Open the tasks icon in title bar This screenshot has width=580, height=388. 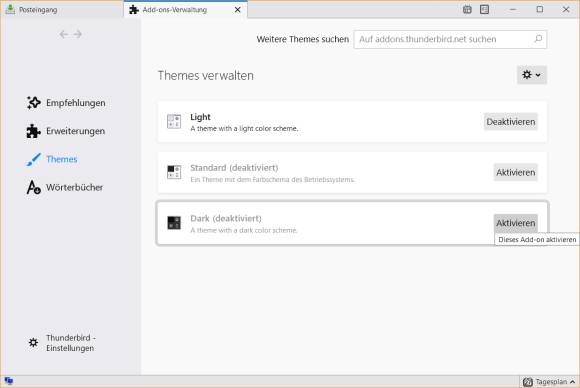(484, 10)
